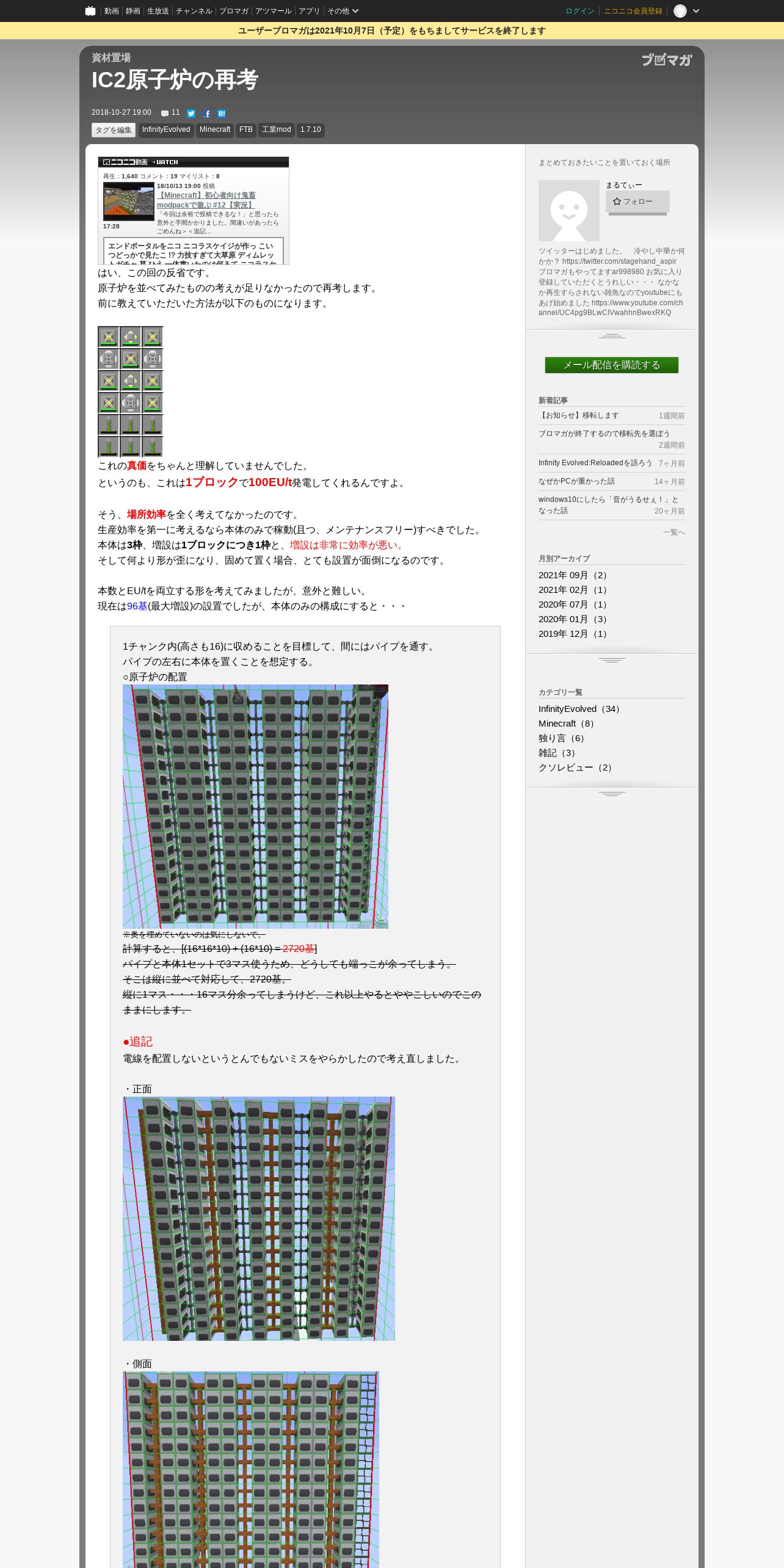Image resolution: width=784 pixels, height=1568 pixels.
Task: Open category Minecraft（8）
Action: tap(568, 724)
